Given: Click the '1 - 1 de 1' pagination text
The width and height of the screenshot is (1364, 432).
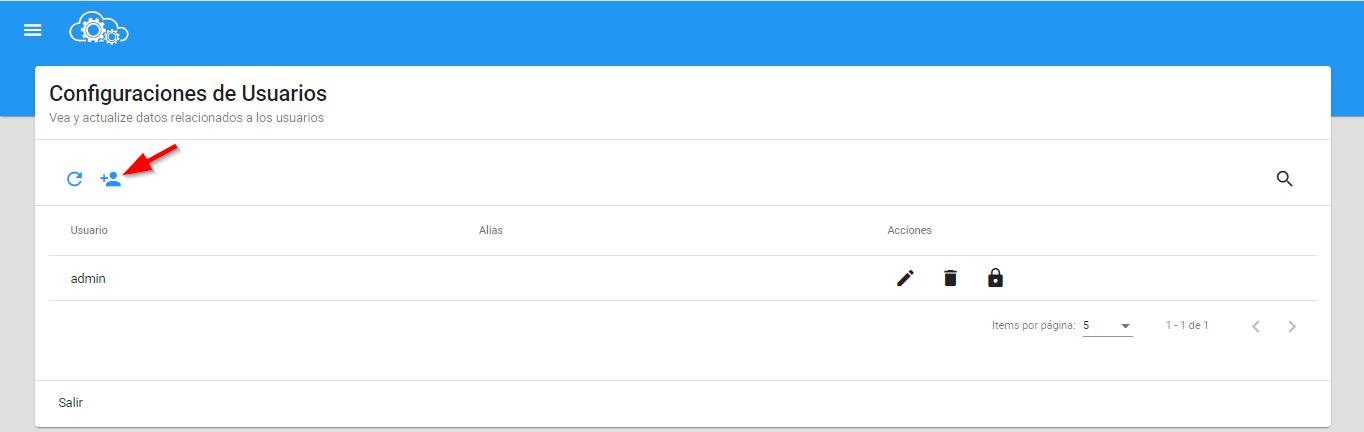Looking at the screenshot, I should [x=1187, y=325].
